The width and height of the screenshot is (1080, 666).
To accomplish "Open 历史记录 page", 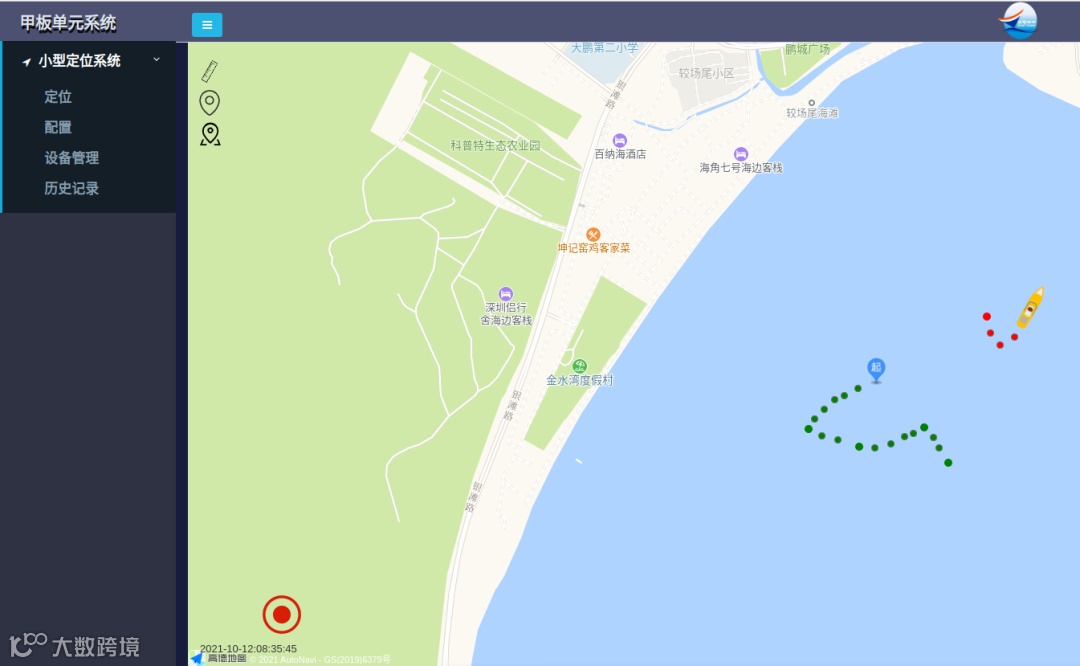I will (x=72, y=188).
